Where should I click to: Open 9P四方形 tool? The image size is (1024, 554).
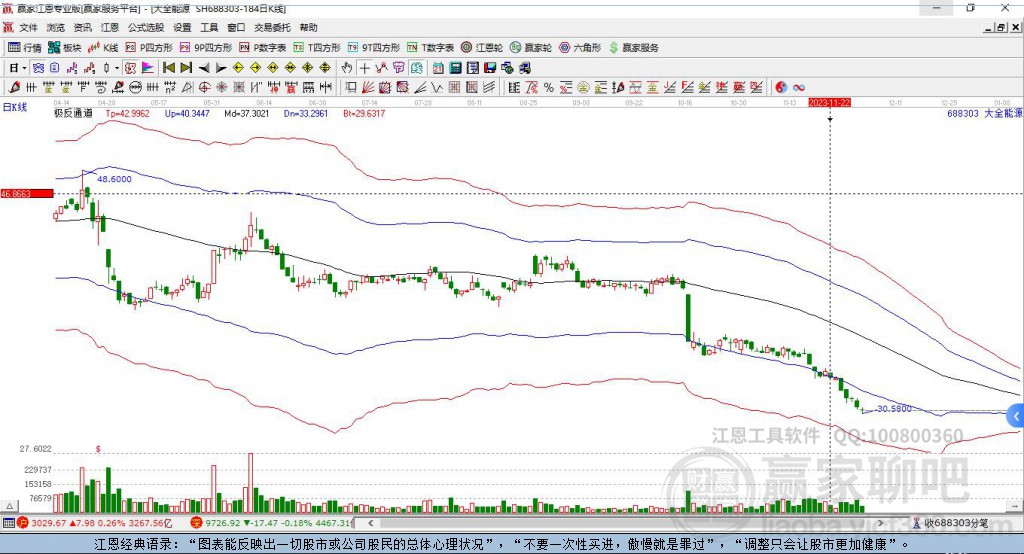pyautogui.click(x=206, y=48)
